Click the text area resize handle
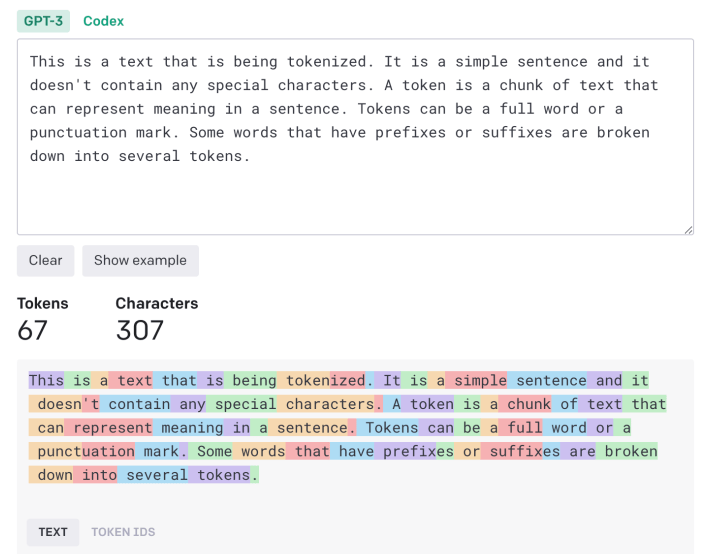The image size is (703, 554). click(688, 229)
